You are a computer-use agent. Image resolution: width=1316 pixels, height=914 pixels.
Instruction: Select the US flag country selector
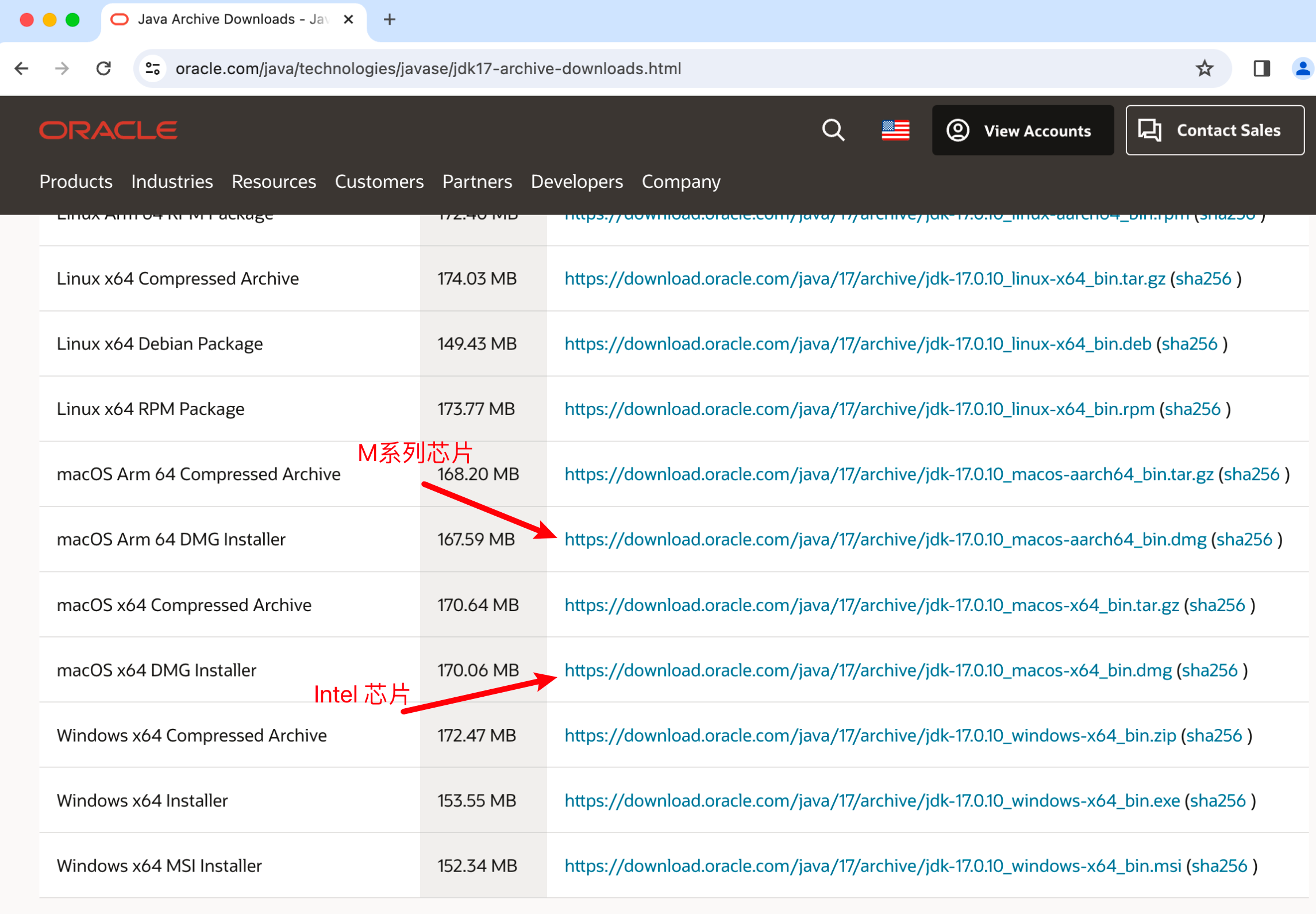point(895,130)
